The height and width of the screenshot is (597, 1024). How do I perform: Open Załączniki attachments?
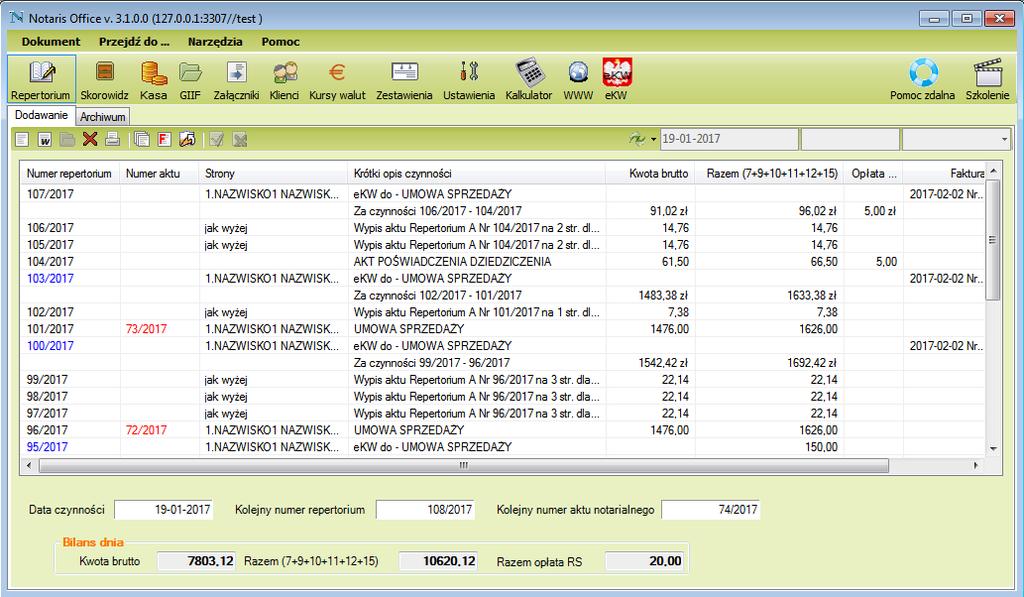[x=236, y=79]
